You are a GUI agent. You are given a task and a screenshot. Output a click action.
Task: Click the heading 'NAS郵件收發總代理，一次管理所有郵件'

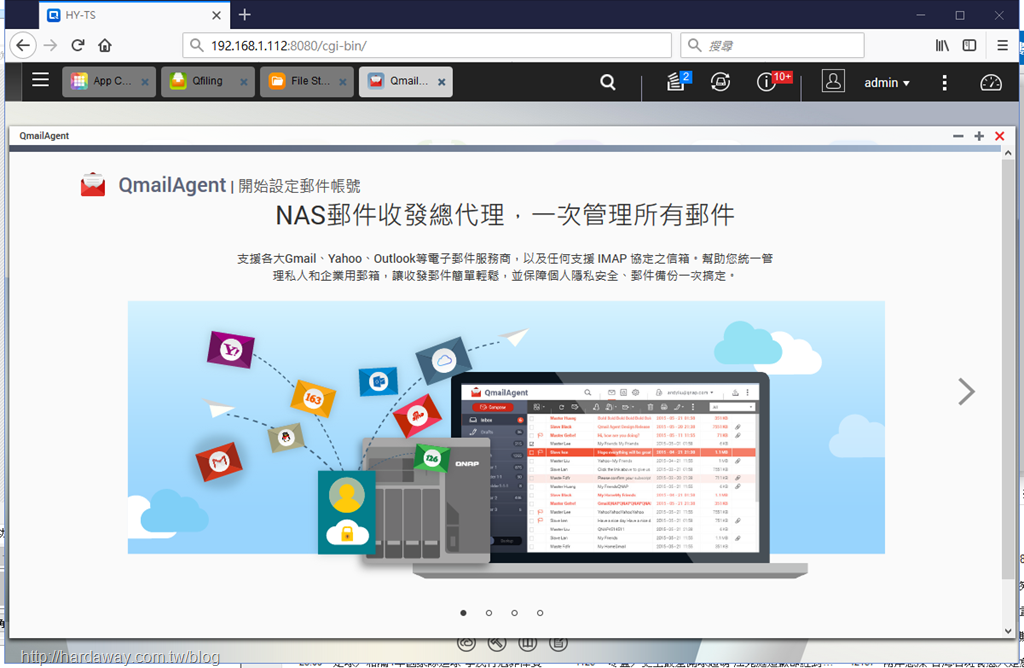[505, 215]
